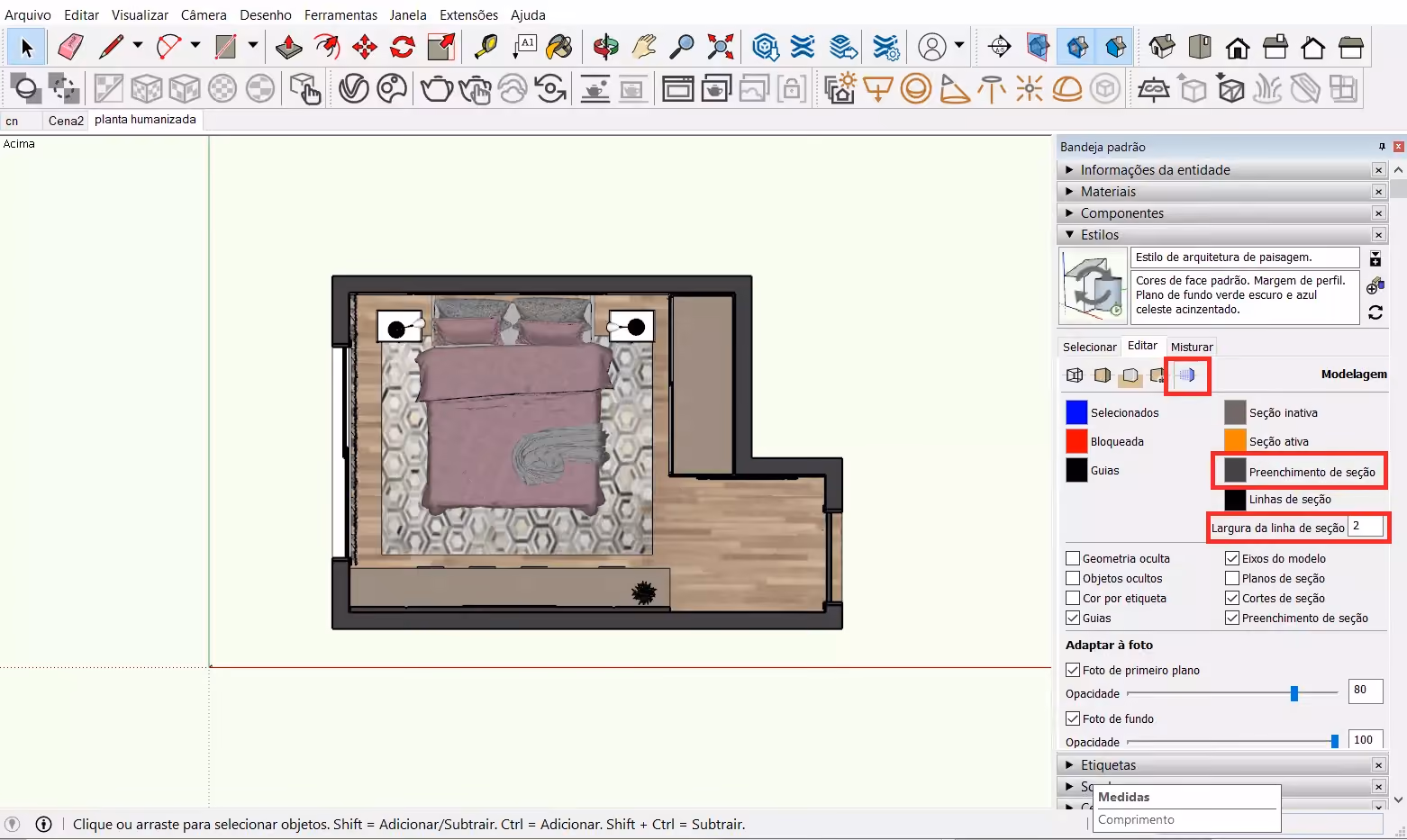Viewport: 1407px width, 840px height.
Task: Click the orange Seção ativa swatch
Action: [x=1235, y=441]
